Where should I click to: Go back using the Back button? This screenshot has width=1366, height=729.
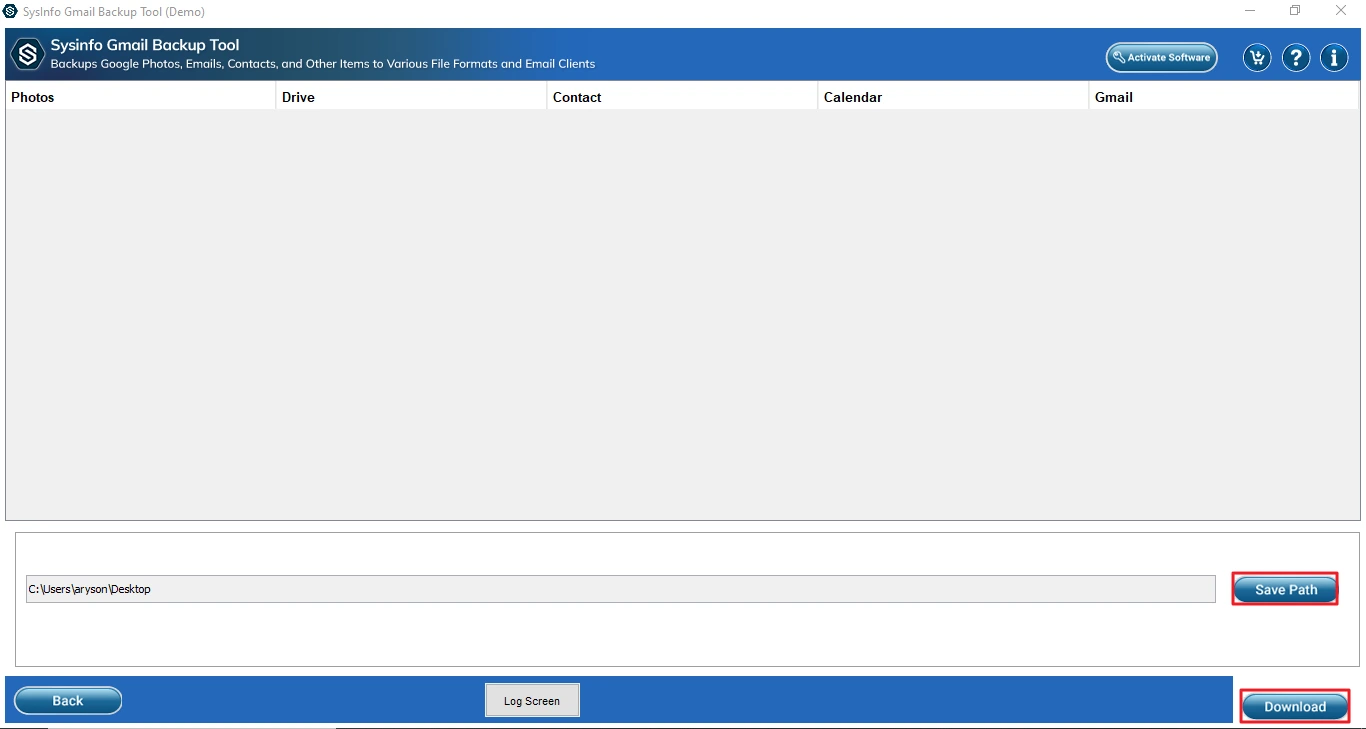pyautogui.click(x=67, y=700)
